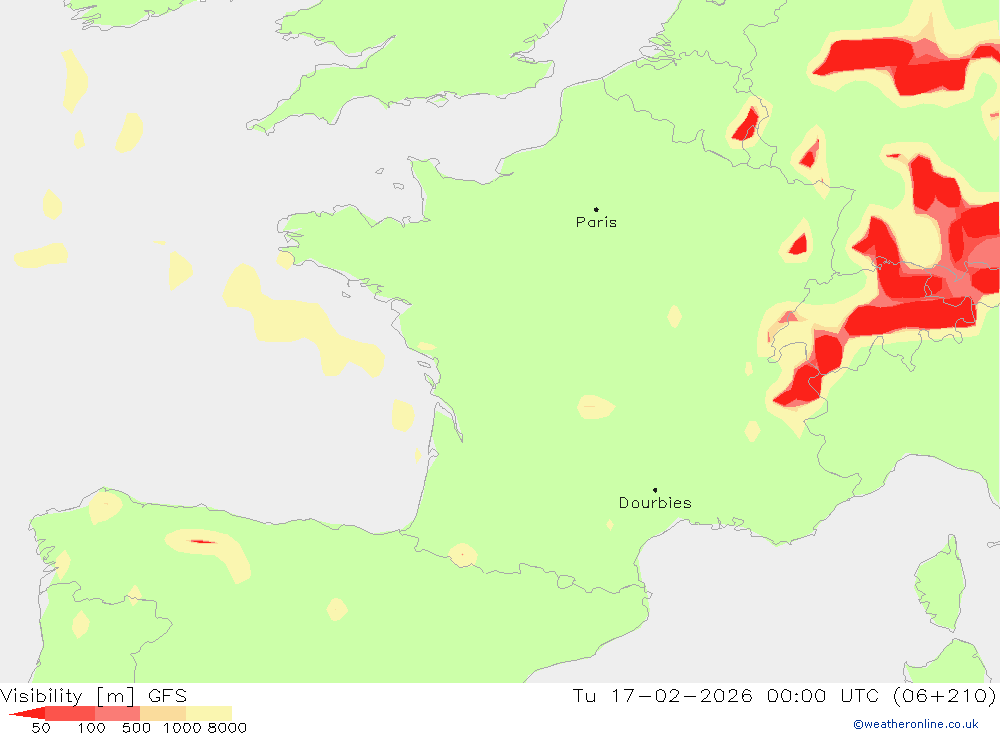Click the black dot marking Dourbies
Viewport: 1000px width, 733px height.
(655, 490)
